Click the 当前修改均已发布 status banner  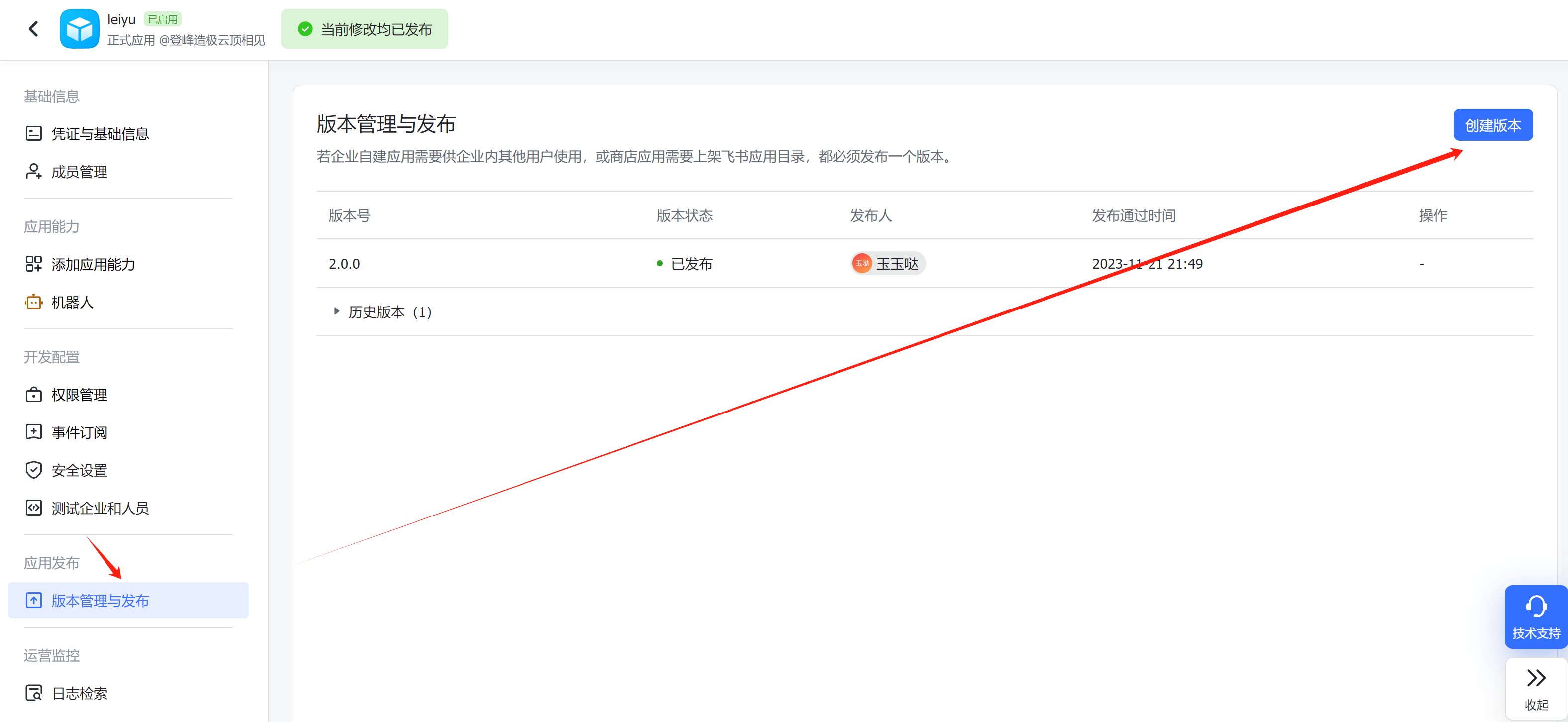[365, 29]
